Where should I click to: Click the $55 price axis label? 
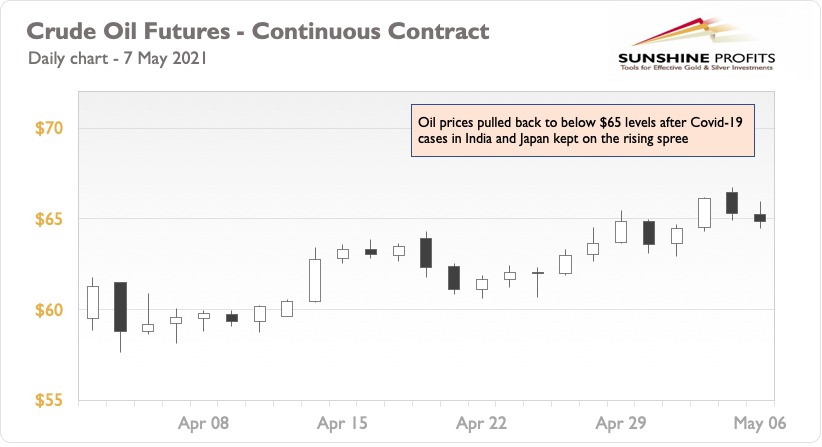[49, 400]
